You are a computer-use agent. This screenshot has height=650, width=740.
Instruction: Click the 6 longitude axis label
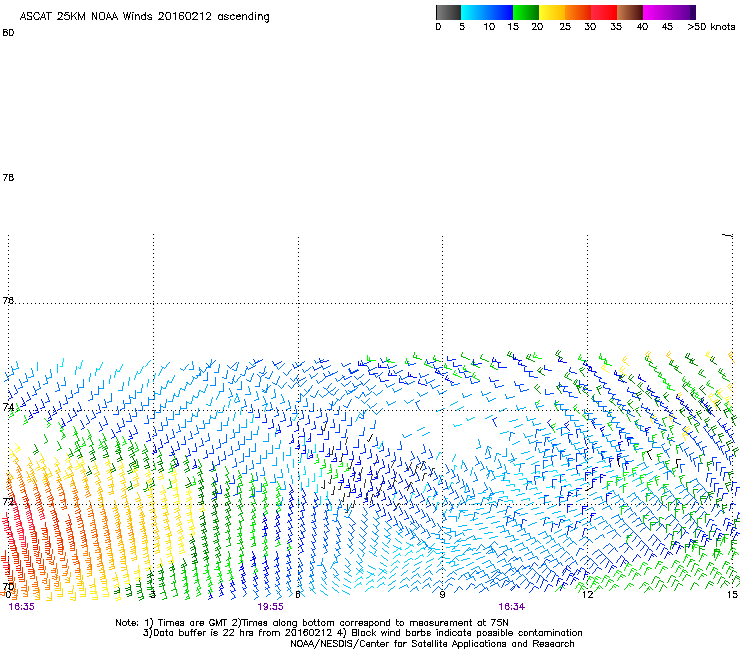[x=297, y=594]
